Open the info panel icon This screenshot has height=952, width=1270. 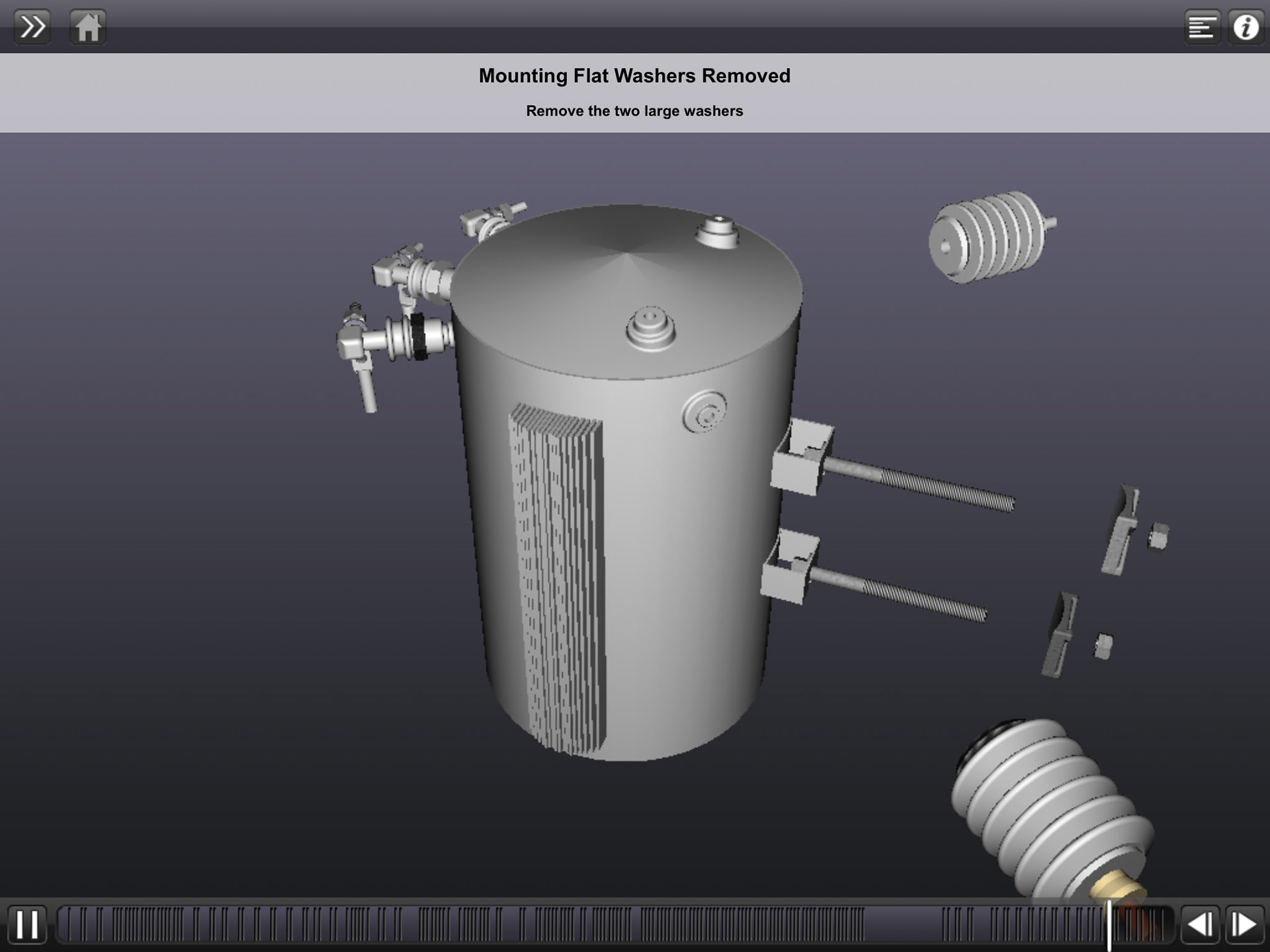tap(1246, 28)
